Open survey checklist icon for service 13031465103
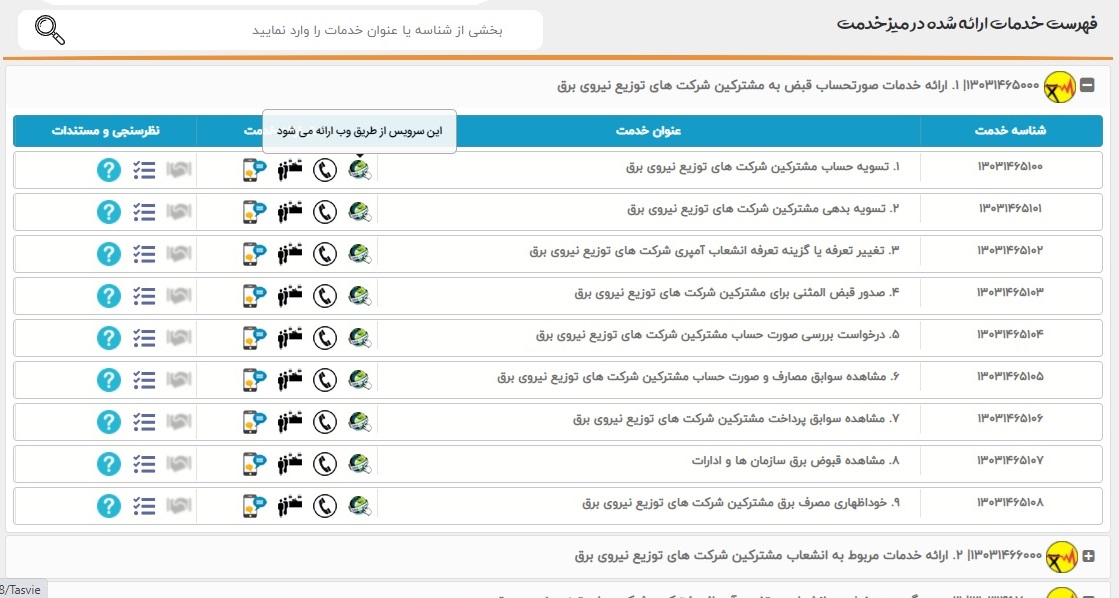This screenshot has width=1119, height=598. pyautogui.click(x=144, y=296)
